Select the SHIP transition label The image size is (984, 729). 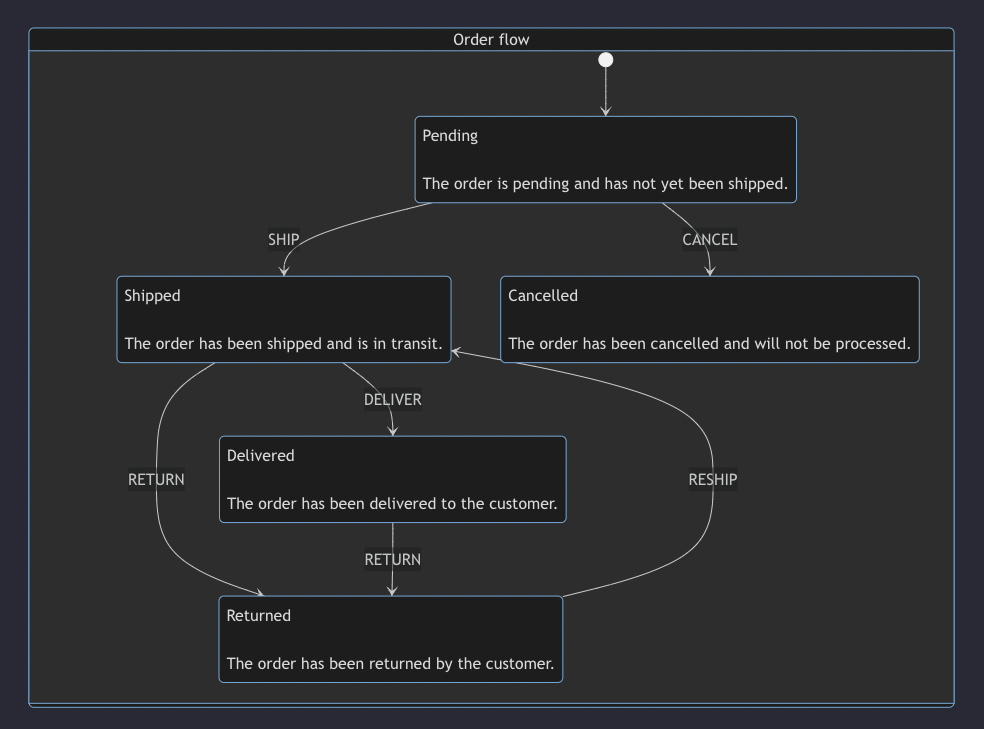pyautogui.click(x=283, y=239)
